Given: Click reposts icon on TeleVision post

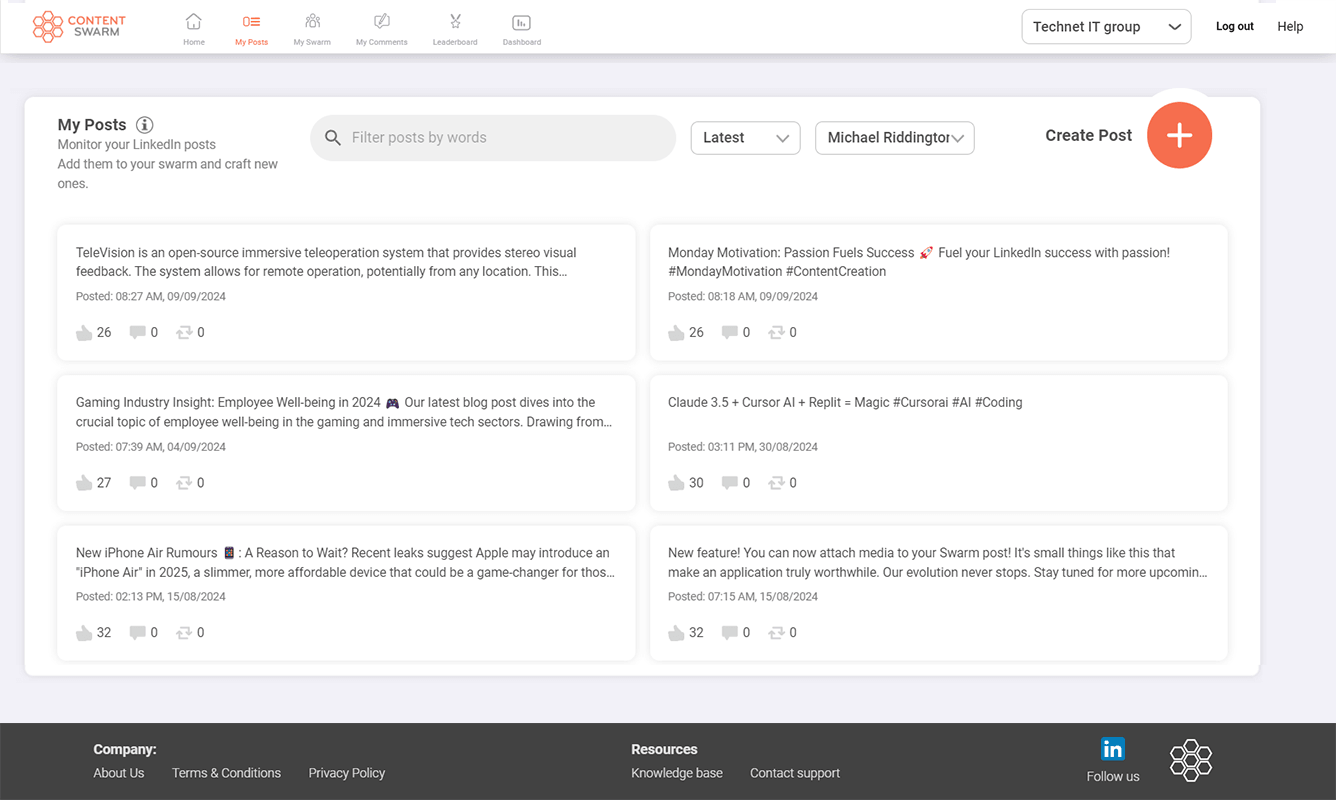Looking at the screenshot, I should click(x=184, y=332).
